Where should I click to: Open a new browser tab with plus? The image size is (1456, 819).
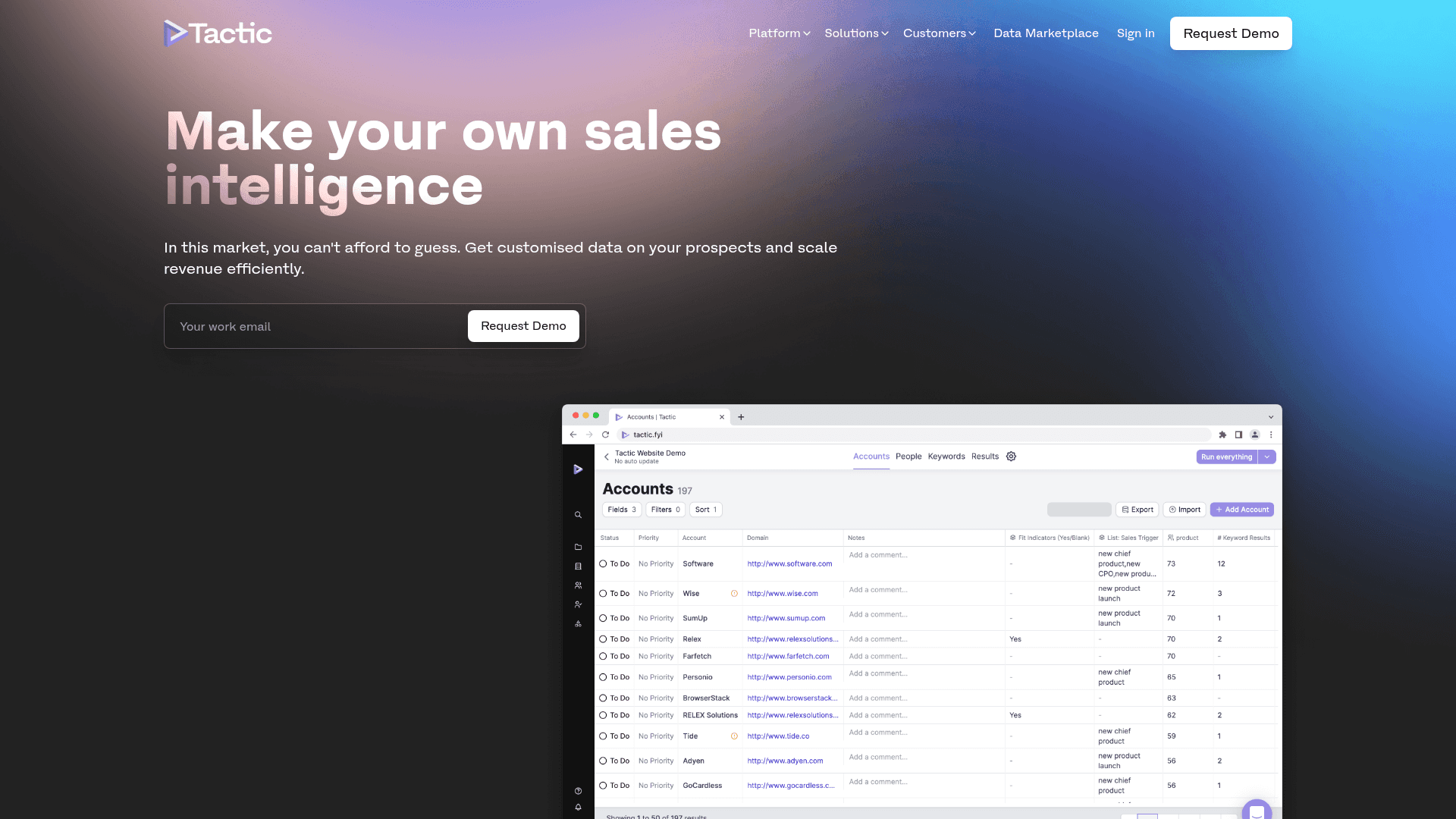741,417
